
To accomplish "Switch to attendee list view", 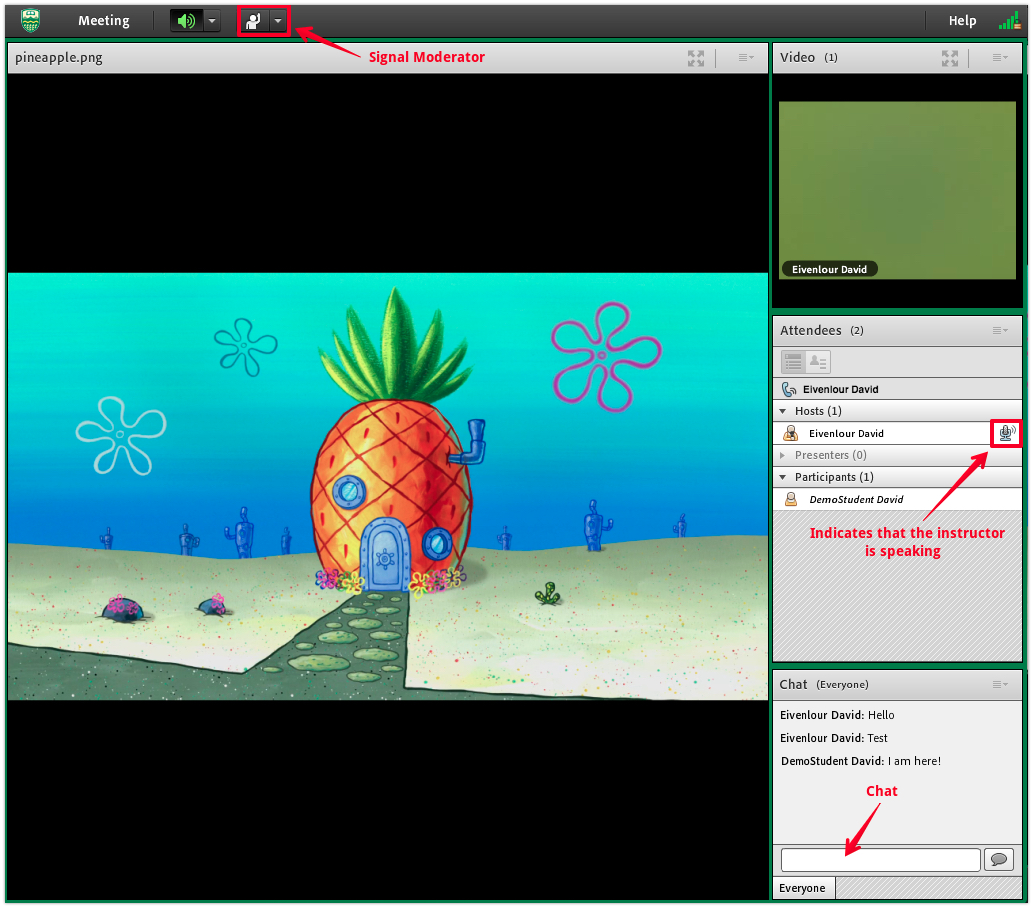I will click(x=793, y=362).
